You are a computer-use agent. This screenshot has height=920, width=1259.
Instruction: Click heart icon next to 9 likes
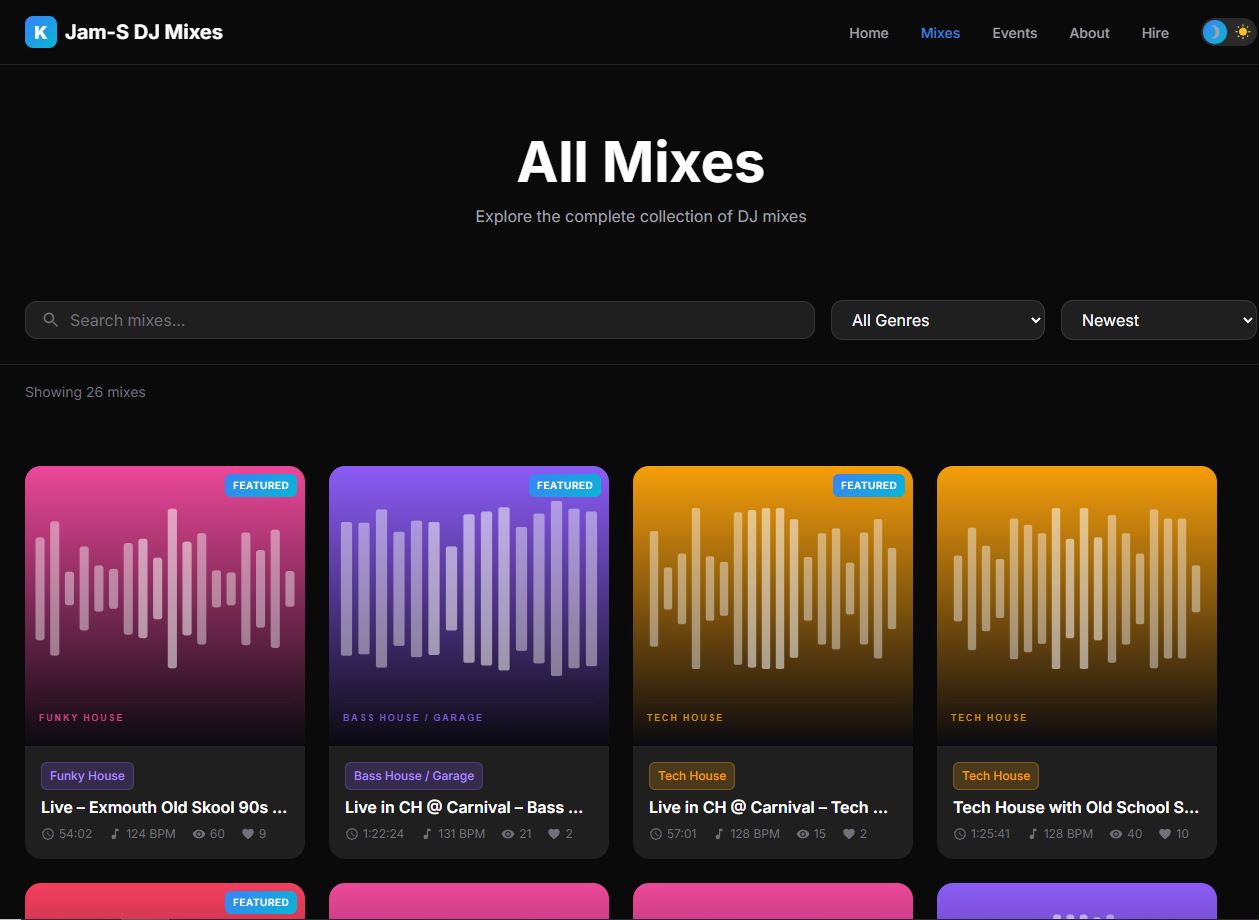pos(248,834)
